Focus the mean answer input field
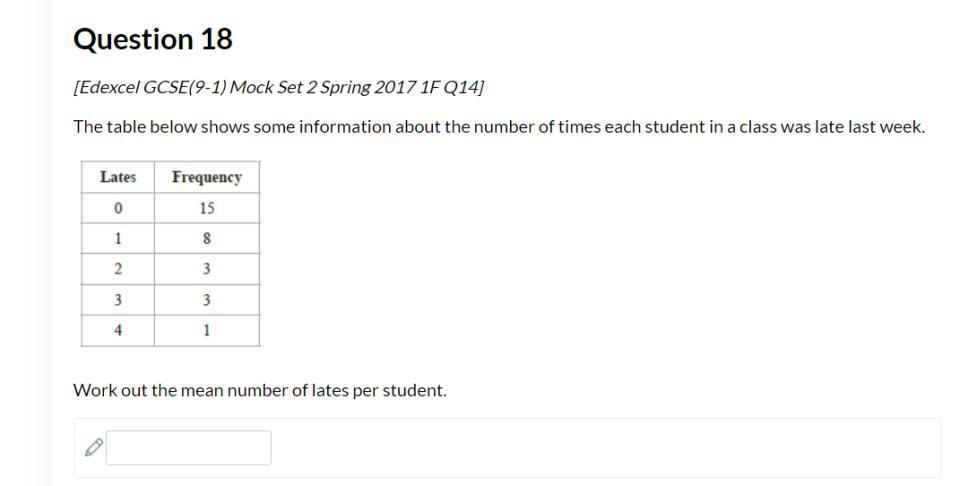The height and width of the screenshot is (486, 960). coord(188,448)
